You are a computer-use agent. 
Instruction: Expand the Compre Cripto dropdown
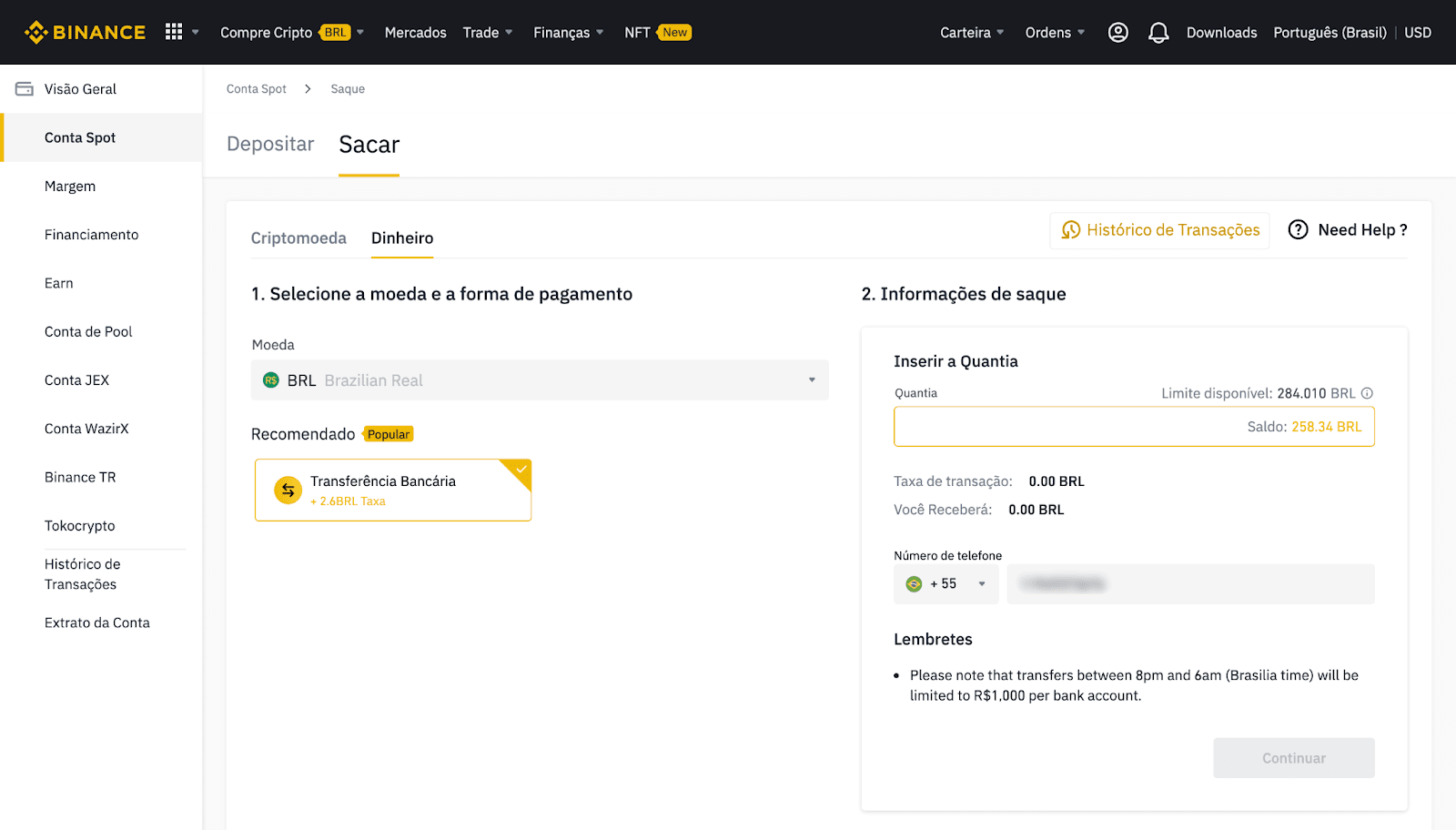360,33
